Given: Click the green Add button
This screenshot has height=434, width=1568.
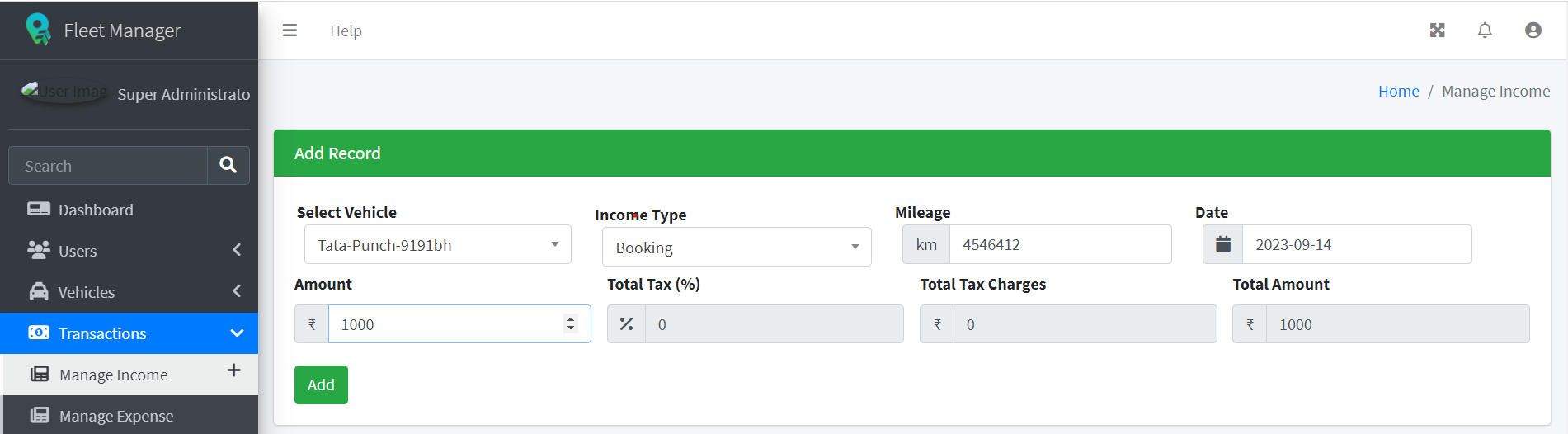Looking at the screenshot, I should (321, 384).
